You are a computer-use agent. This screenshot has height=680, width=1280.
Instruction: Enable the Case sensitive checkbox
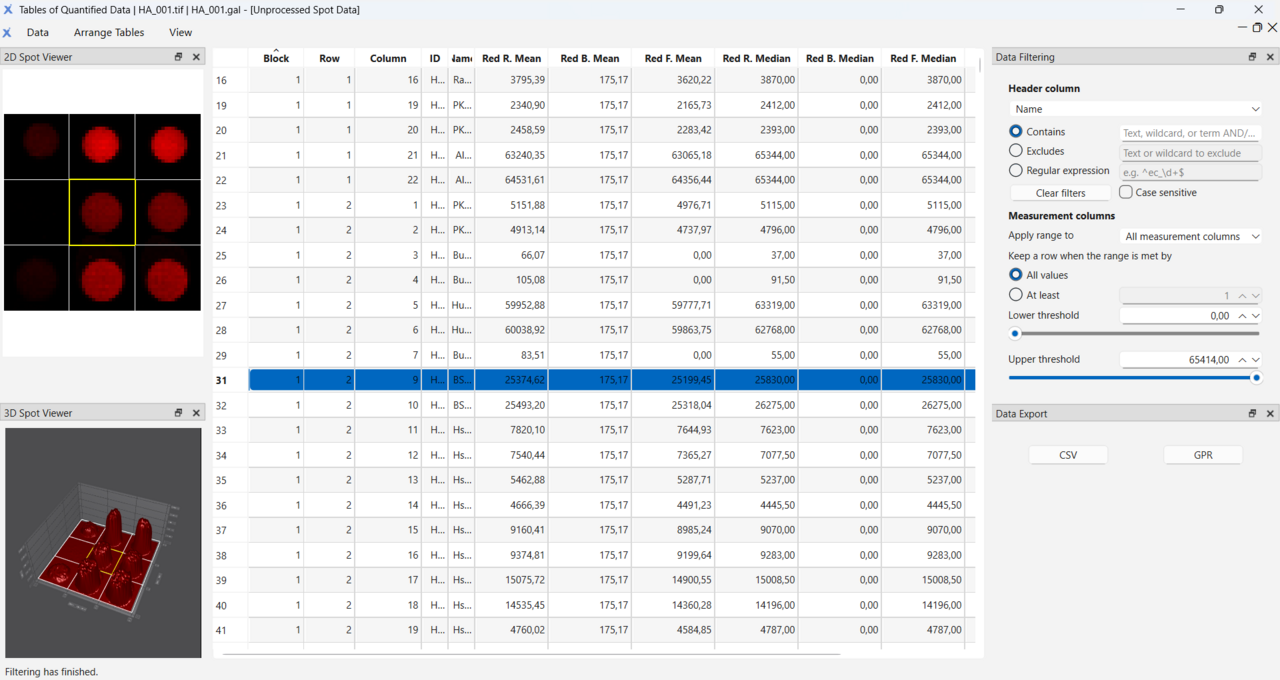coord(1126,192)
